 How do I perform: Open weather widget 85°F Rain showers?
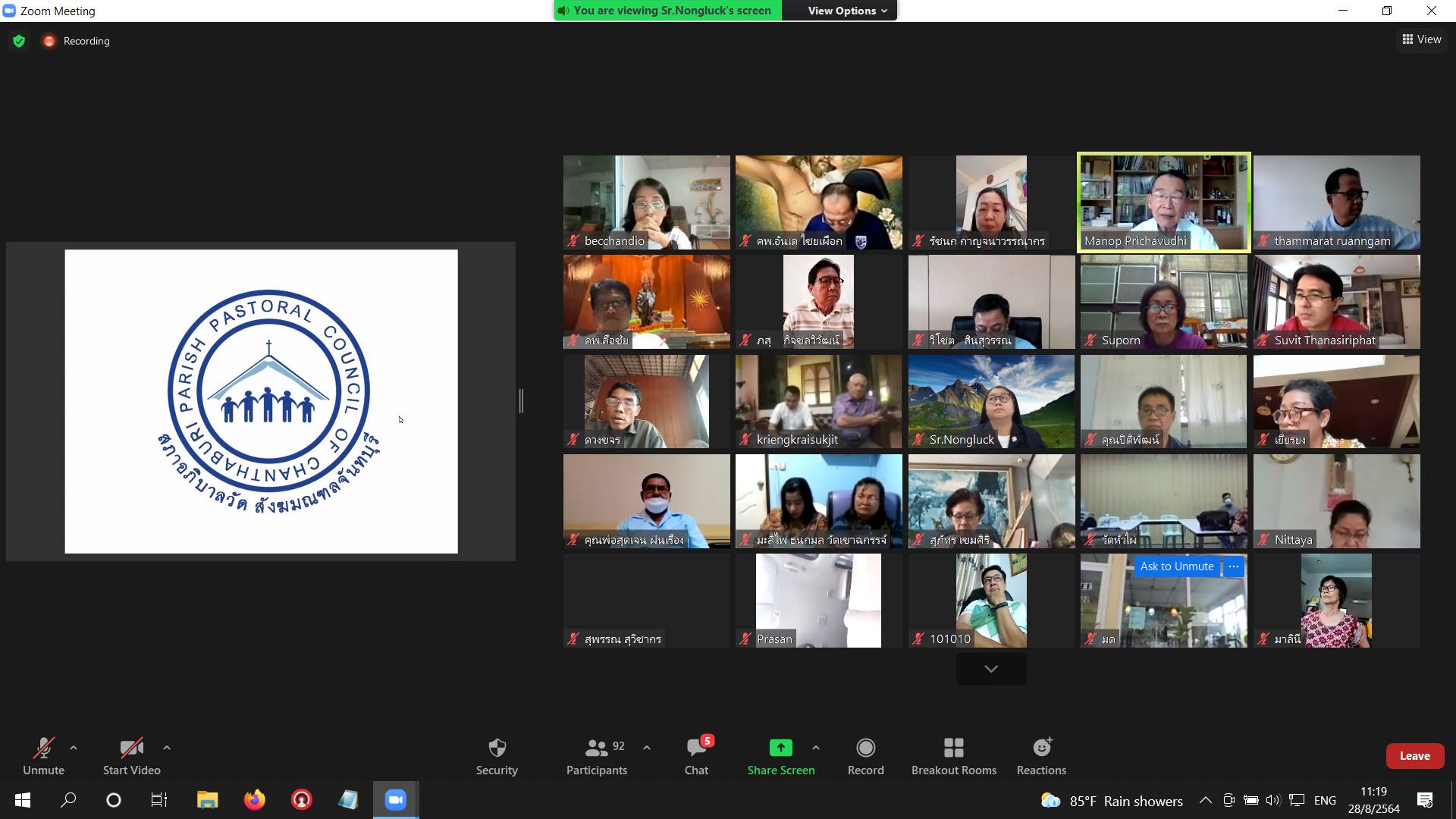tap(1112, 801)
